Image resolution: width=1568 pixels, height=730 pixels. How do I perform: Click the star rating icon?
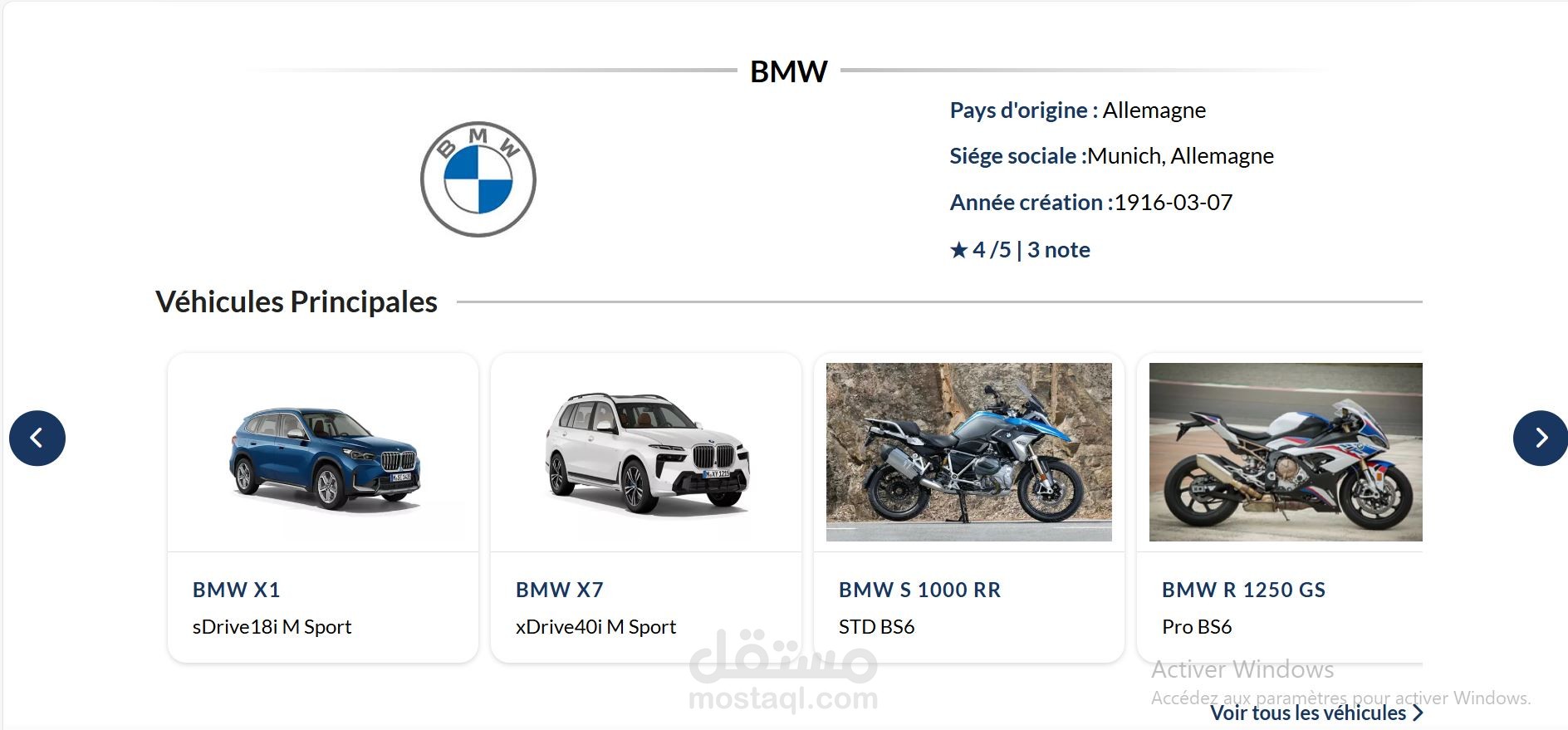tap(959, 250)
